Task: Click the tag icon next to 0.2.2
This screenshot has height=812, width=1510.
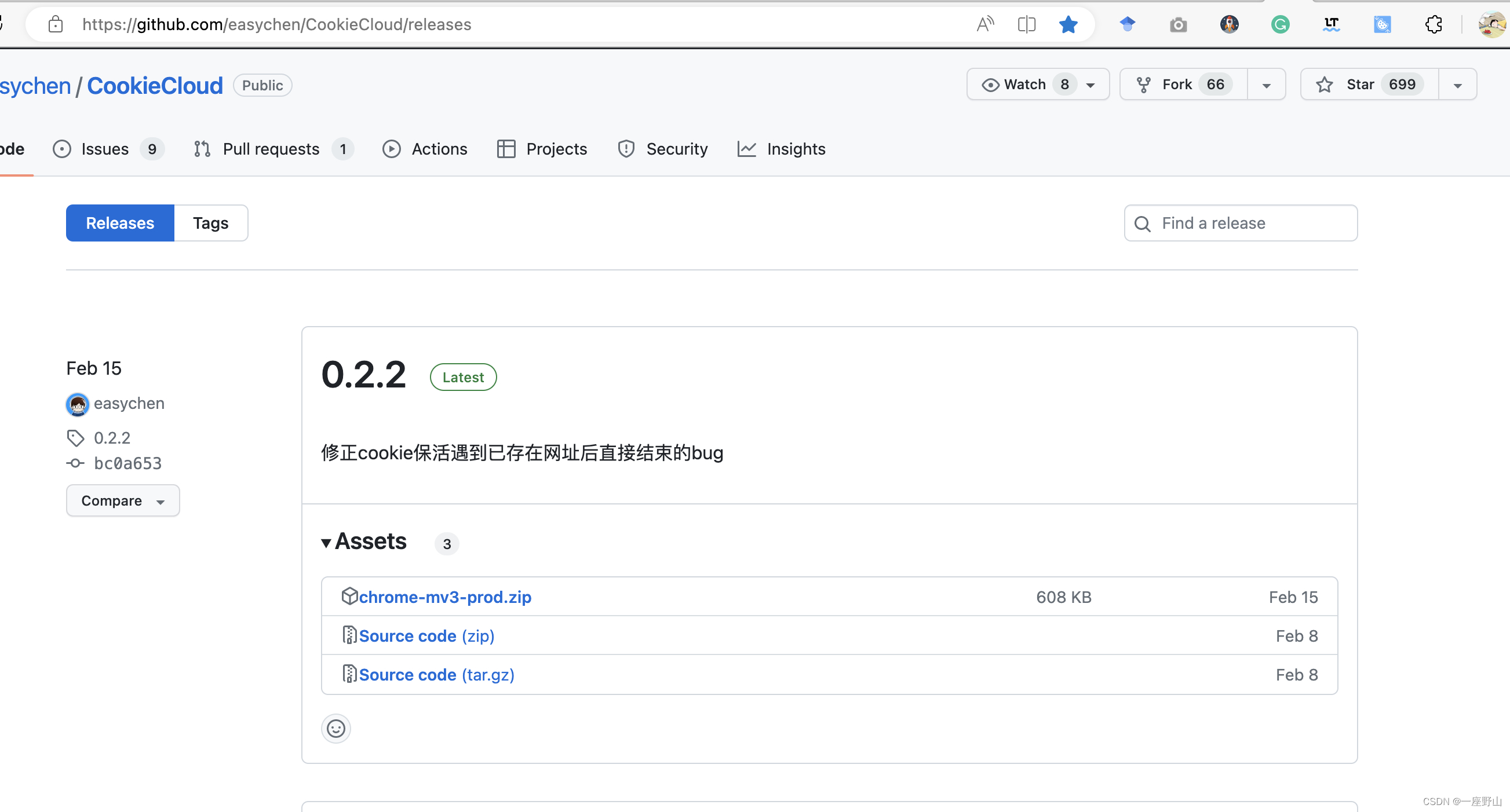Action: (x=76, y=438)
